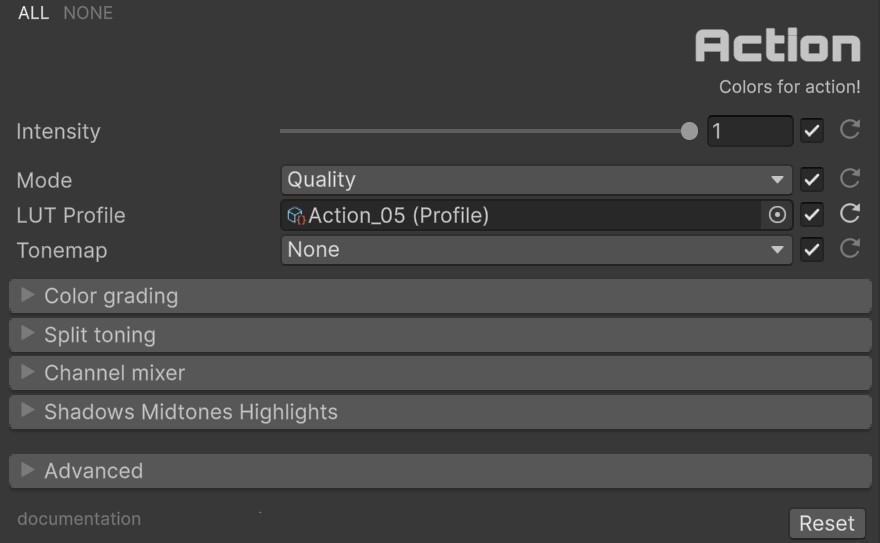Toggle the Intensity override checkbox

[812, 131]
